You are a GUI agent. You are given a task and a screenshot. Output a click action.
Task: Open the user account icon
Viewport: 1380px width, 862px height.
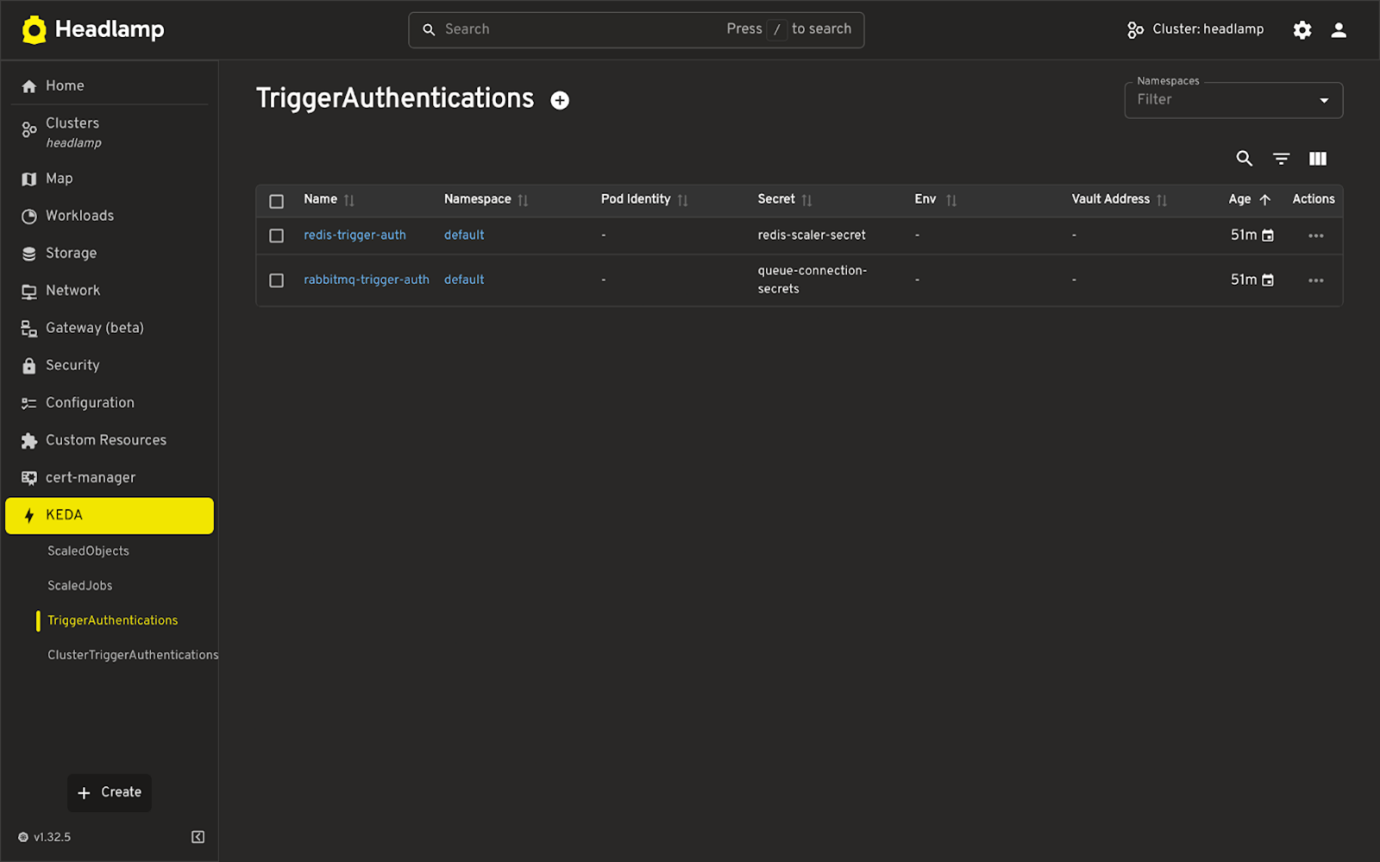click(x=1339, y=30)
